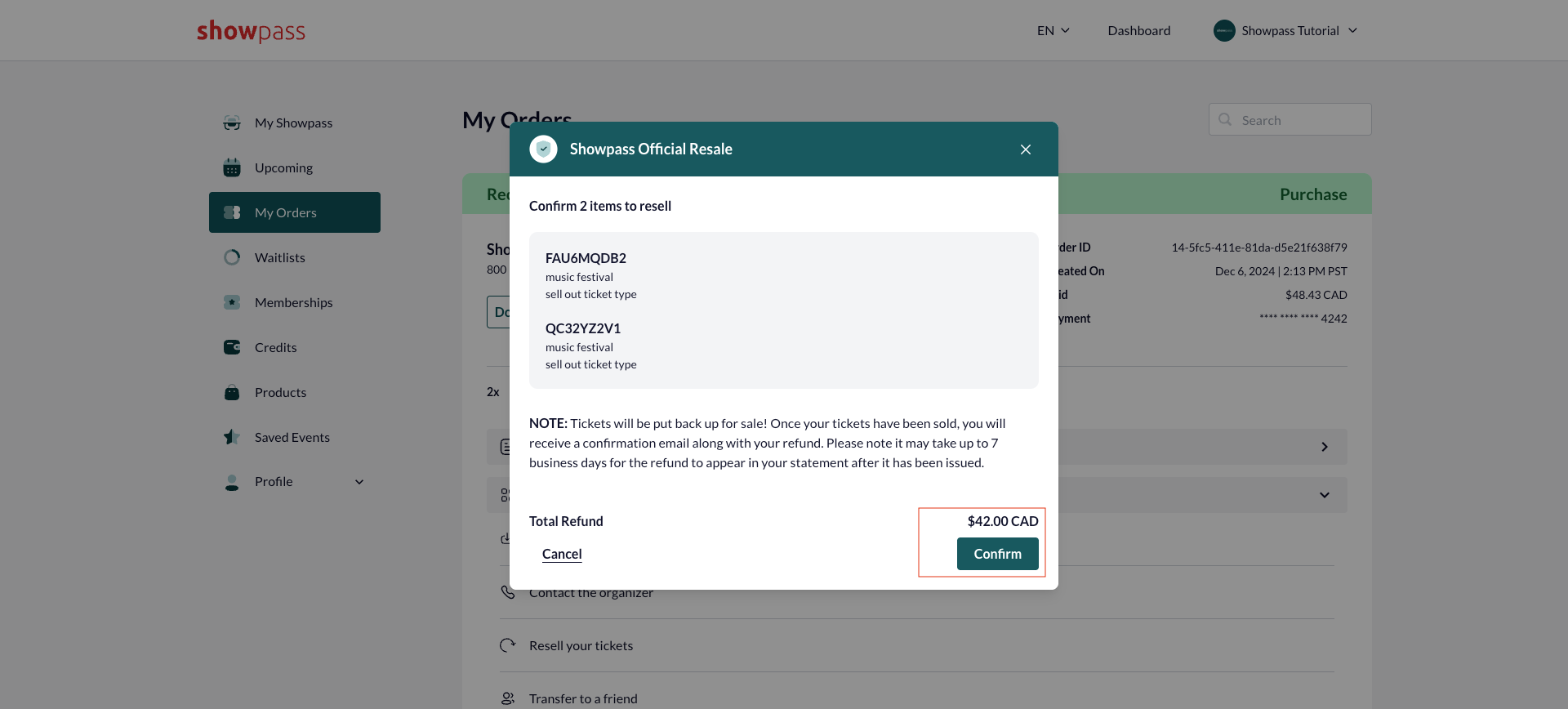The image size is (1568, 709).
Task: Open Credits page
Action: [275, 347]
